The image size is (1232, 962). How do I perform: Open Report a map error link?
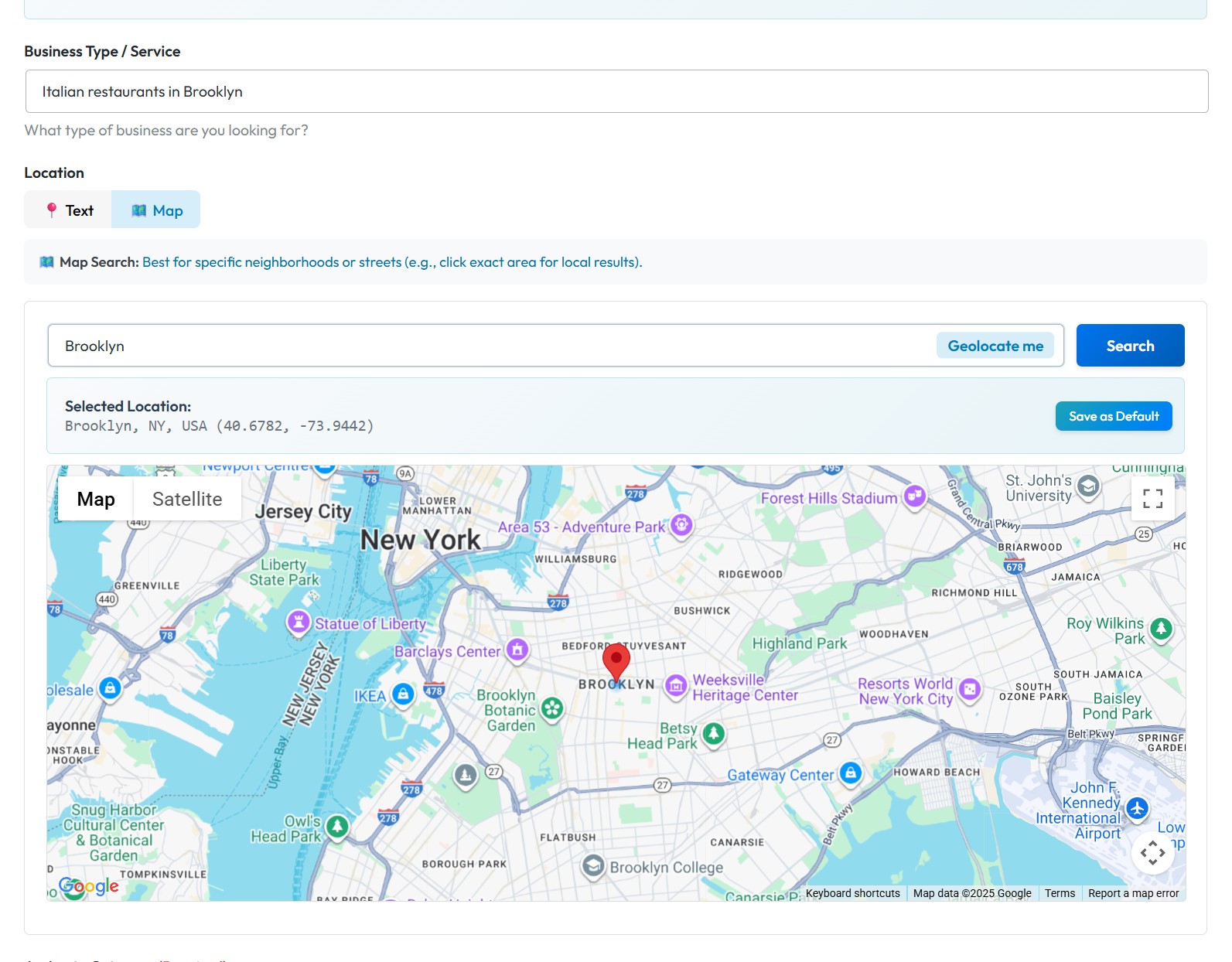pos(1133,893)
